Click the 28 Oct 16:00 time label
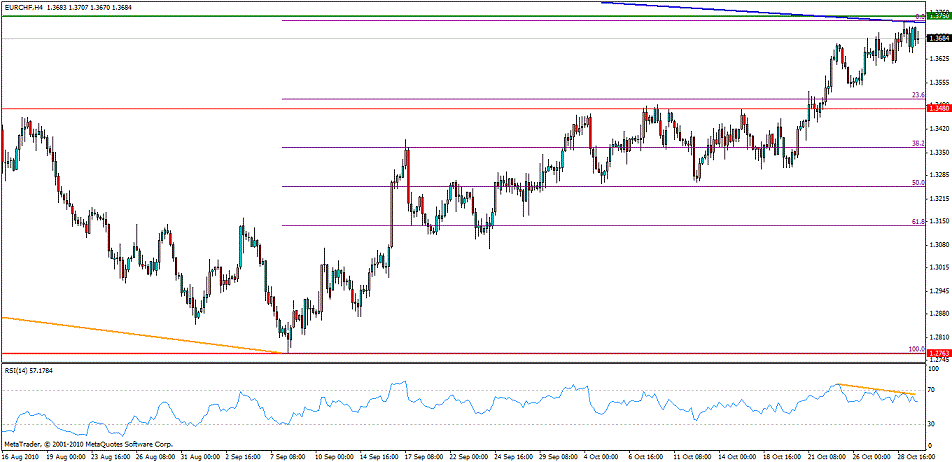Screen dimensions: 952x462 click(x=917, y=455)
